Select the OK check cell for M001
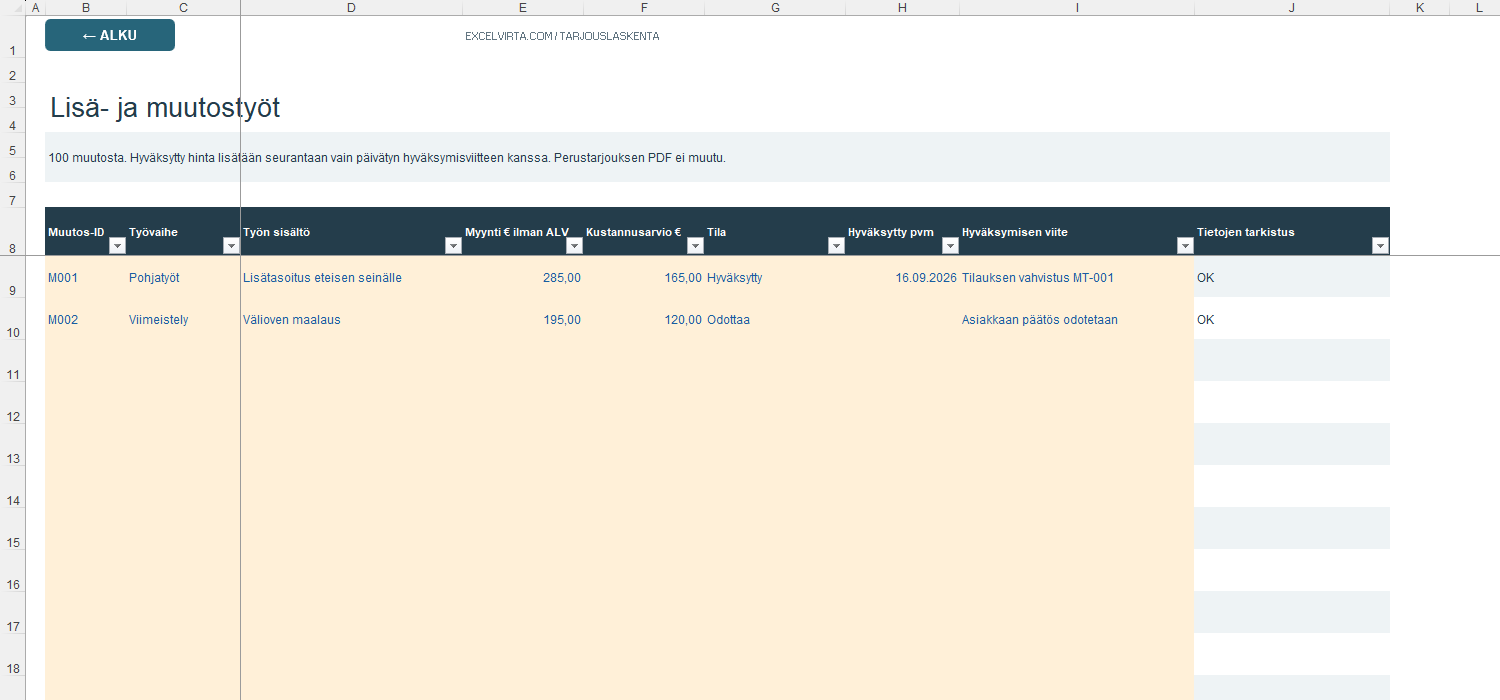The width and height of the screenshot is (1500, 700). point(1292,277)
